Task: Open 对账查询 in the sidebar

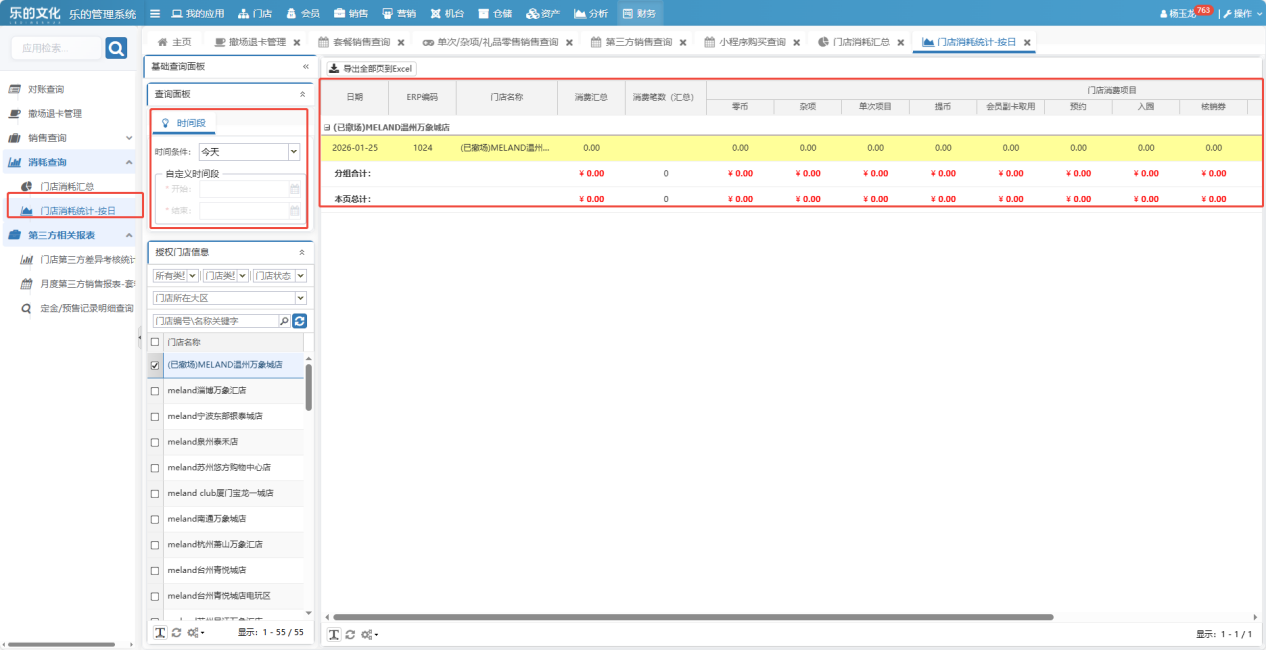Action: tap(46, 89)
